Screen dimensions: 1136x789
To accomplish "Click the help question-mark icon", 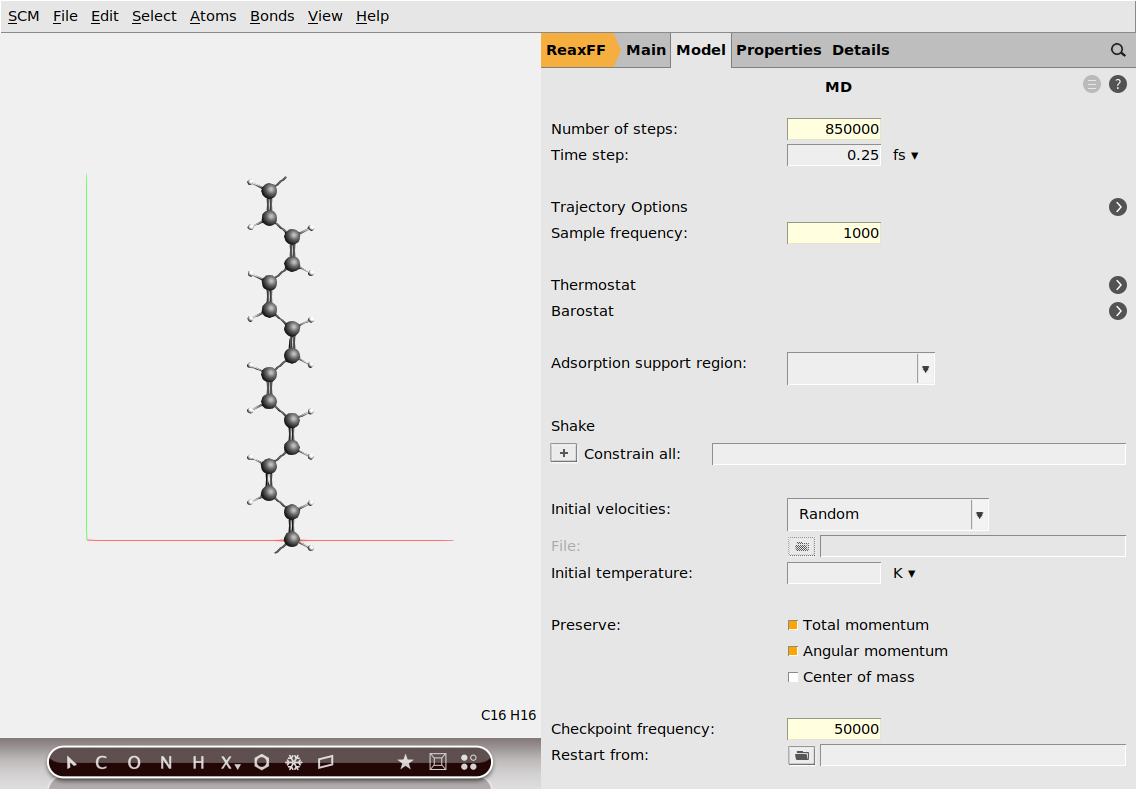I will click(x=1118, y=84).
